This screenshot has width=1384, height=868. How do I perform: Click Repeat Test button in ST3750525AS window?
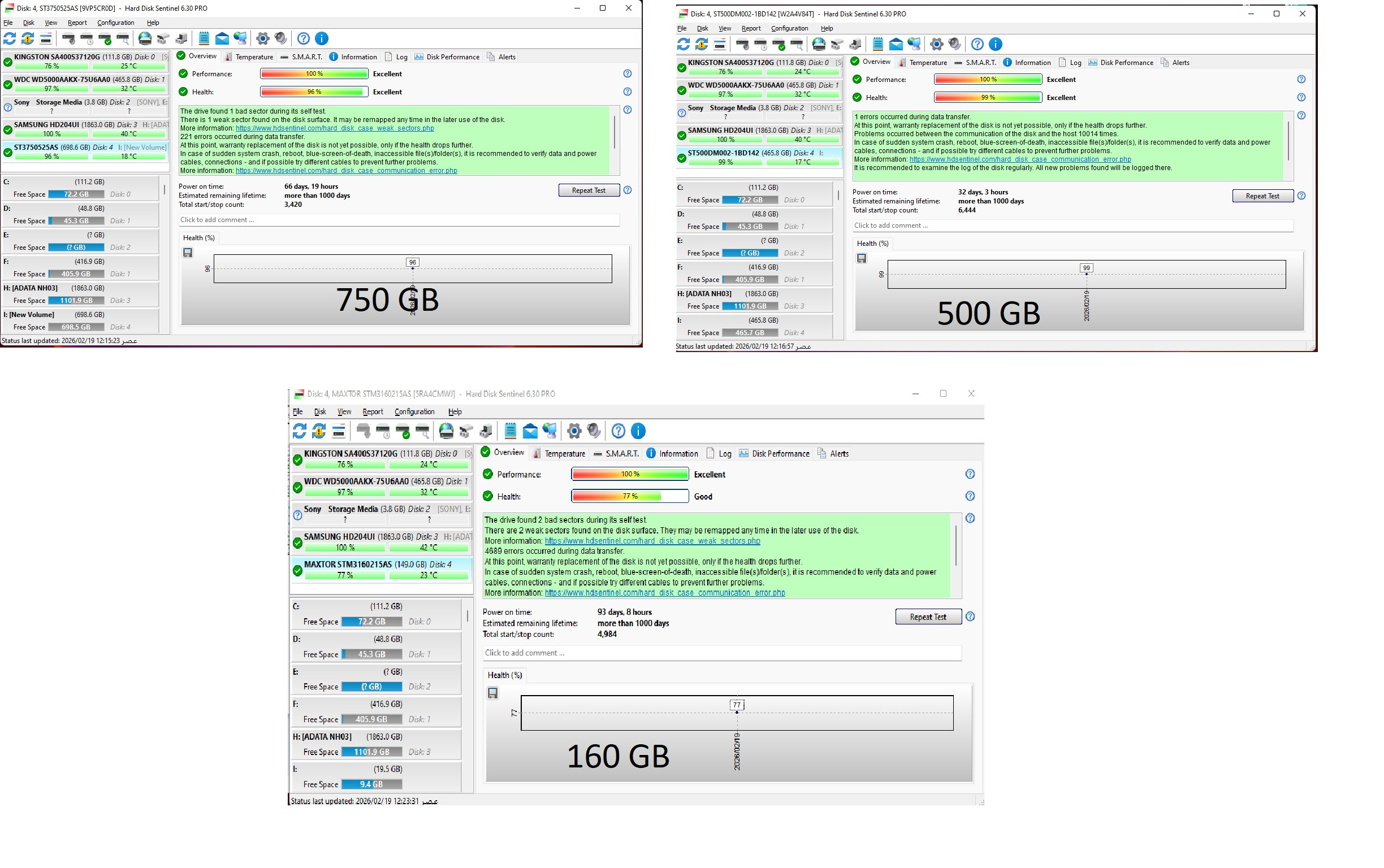tap(589, 190)
